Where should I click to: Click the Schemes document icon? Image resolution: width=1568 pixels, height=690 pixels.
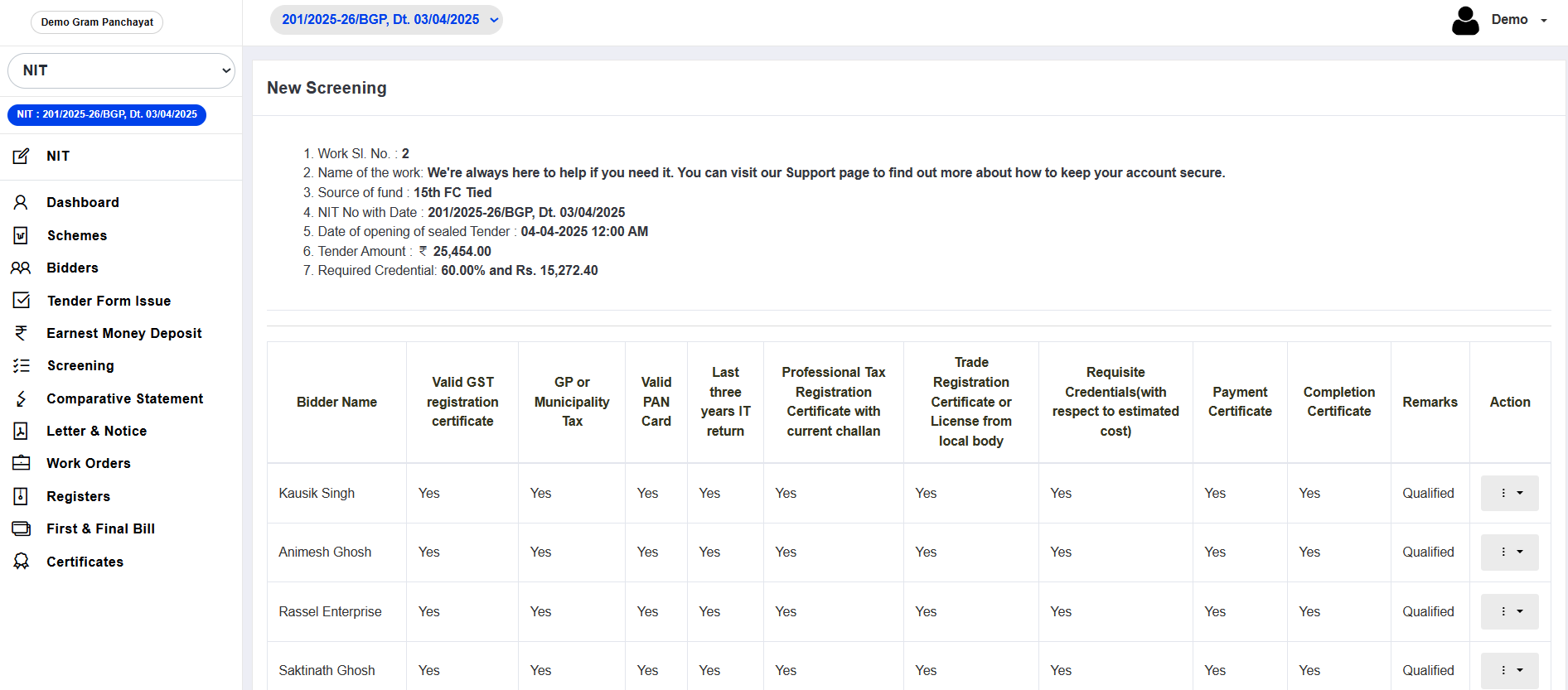[x=21, y=235]
